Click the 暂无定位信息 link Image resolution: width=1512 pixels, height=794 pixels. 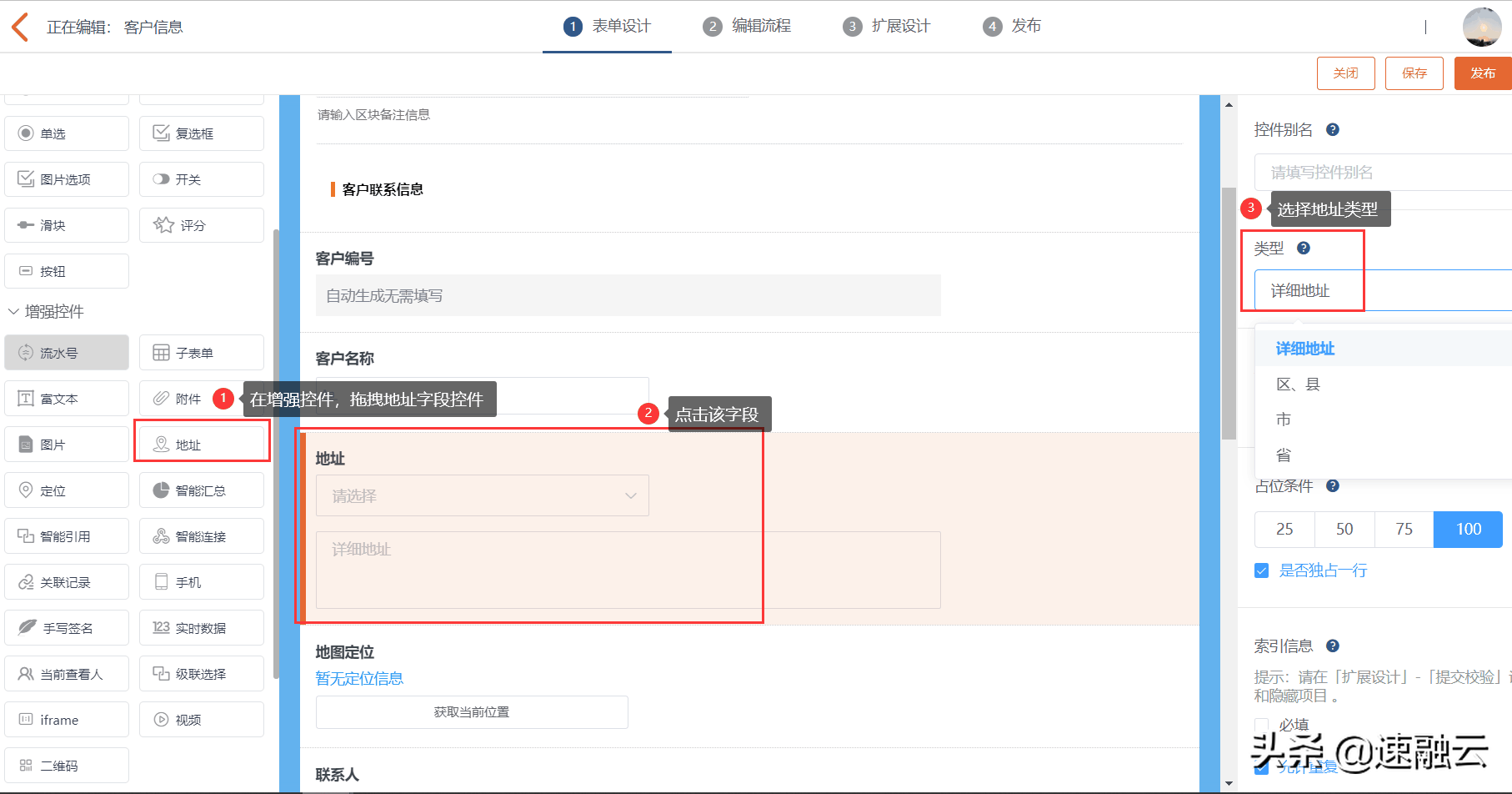[x=359, y=679]
